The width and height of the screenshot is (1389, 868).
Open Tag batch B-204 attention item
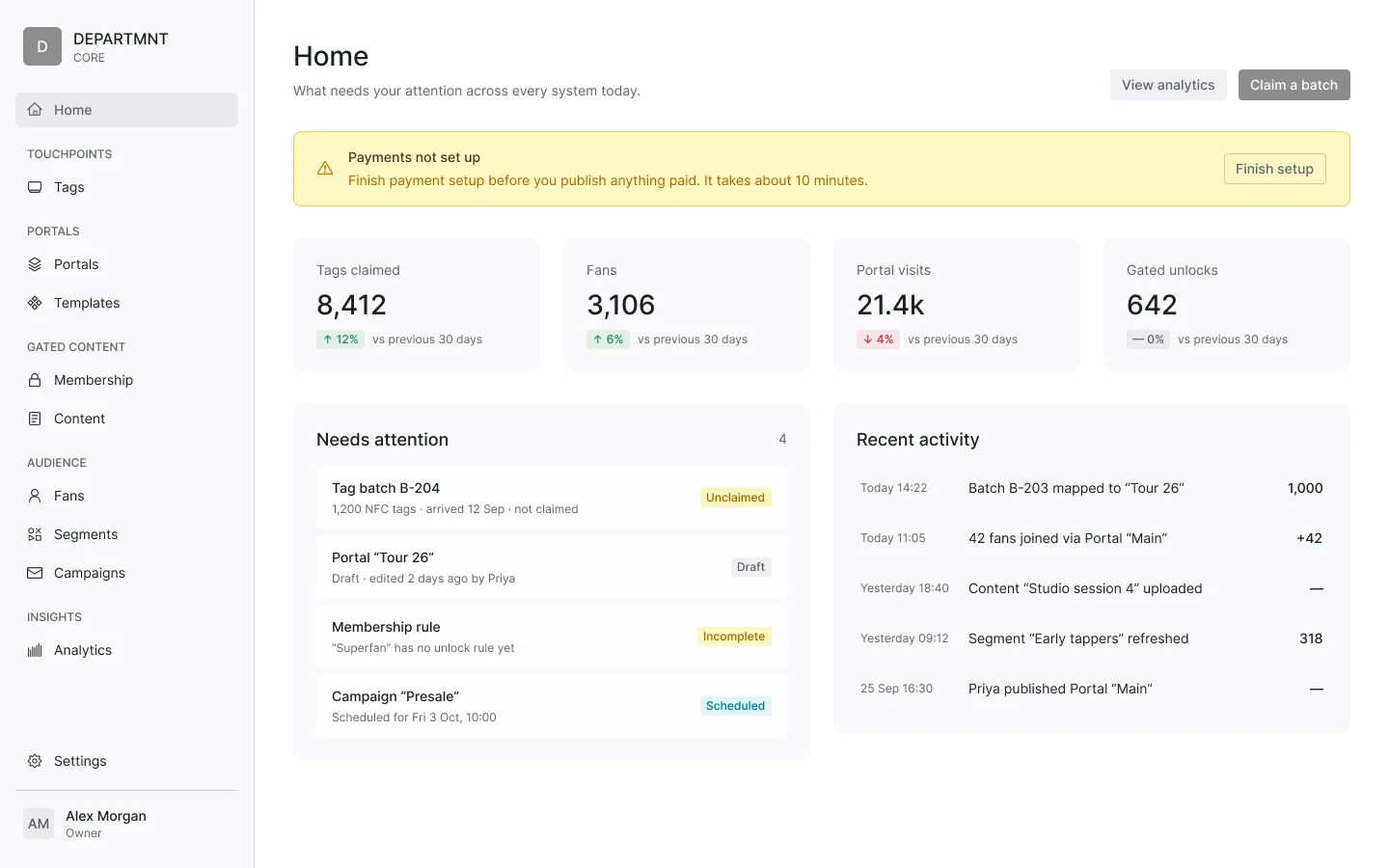point(551,498)
